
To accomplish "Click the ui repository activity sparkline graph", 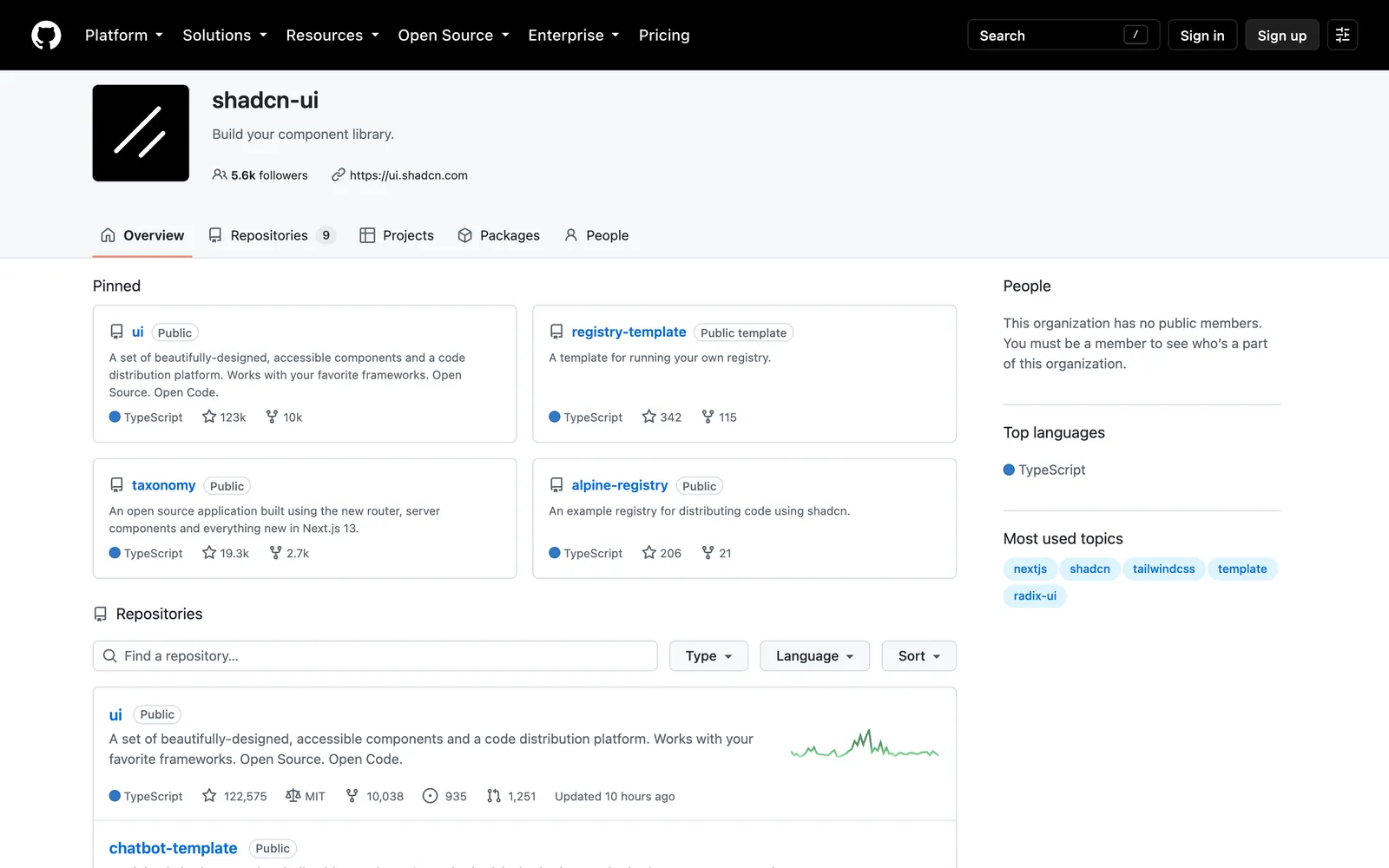I will pos(865,745).
